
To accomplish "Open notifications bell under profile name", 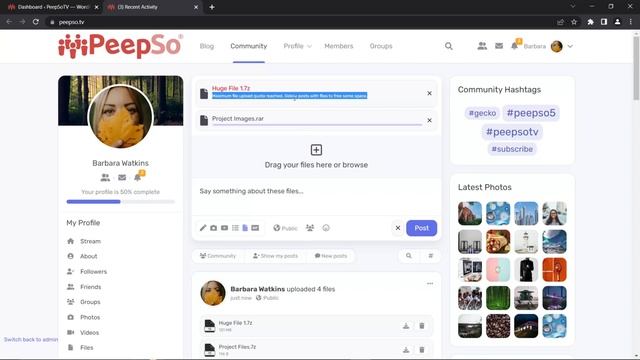I will pos(138,178).
